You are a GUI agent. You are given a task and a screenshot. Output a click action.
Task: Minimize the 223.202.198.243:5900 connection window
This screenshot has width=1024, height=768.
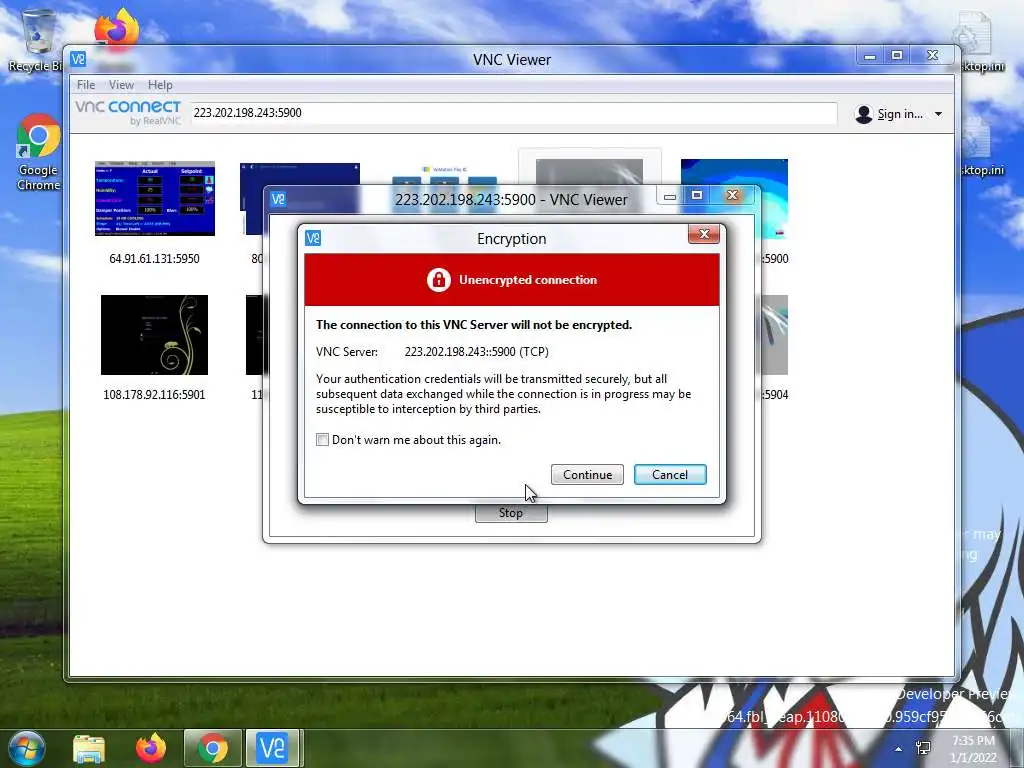coord(669,196)
